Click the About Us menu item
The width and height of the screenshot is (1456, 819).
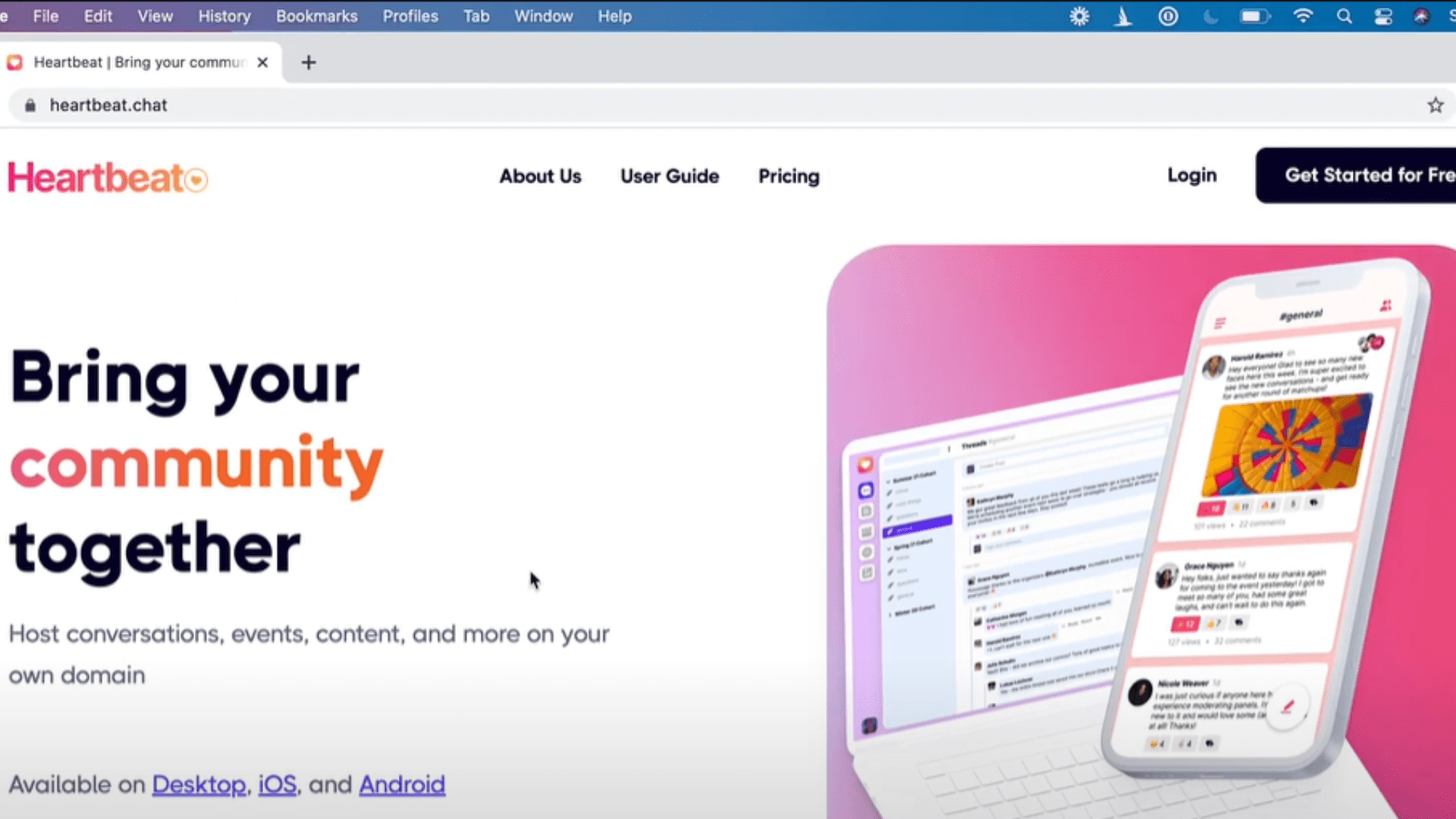click(x=540, y=176)
